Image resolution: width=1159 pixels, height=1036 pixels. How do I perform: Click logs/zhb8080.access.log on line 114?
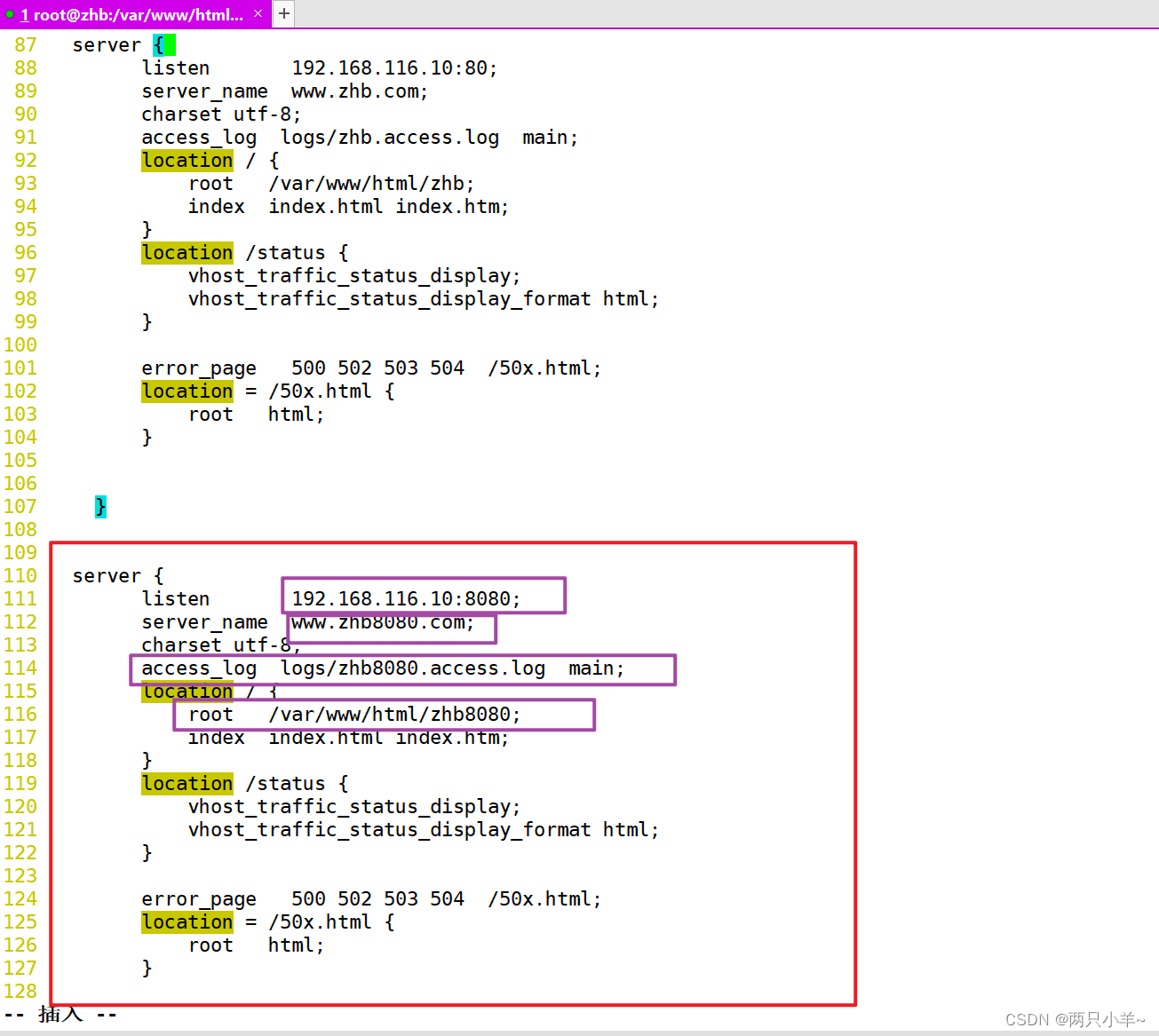tap(413, 668)
